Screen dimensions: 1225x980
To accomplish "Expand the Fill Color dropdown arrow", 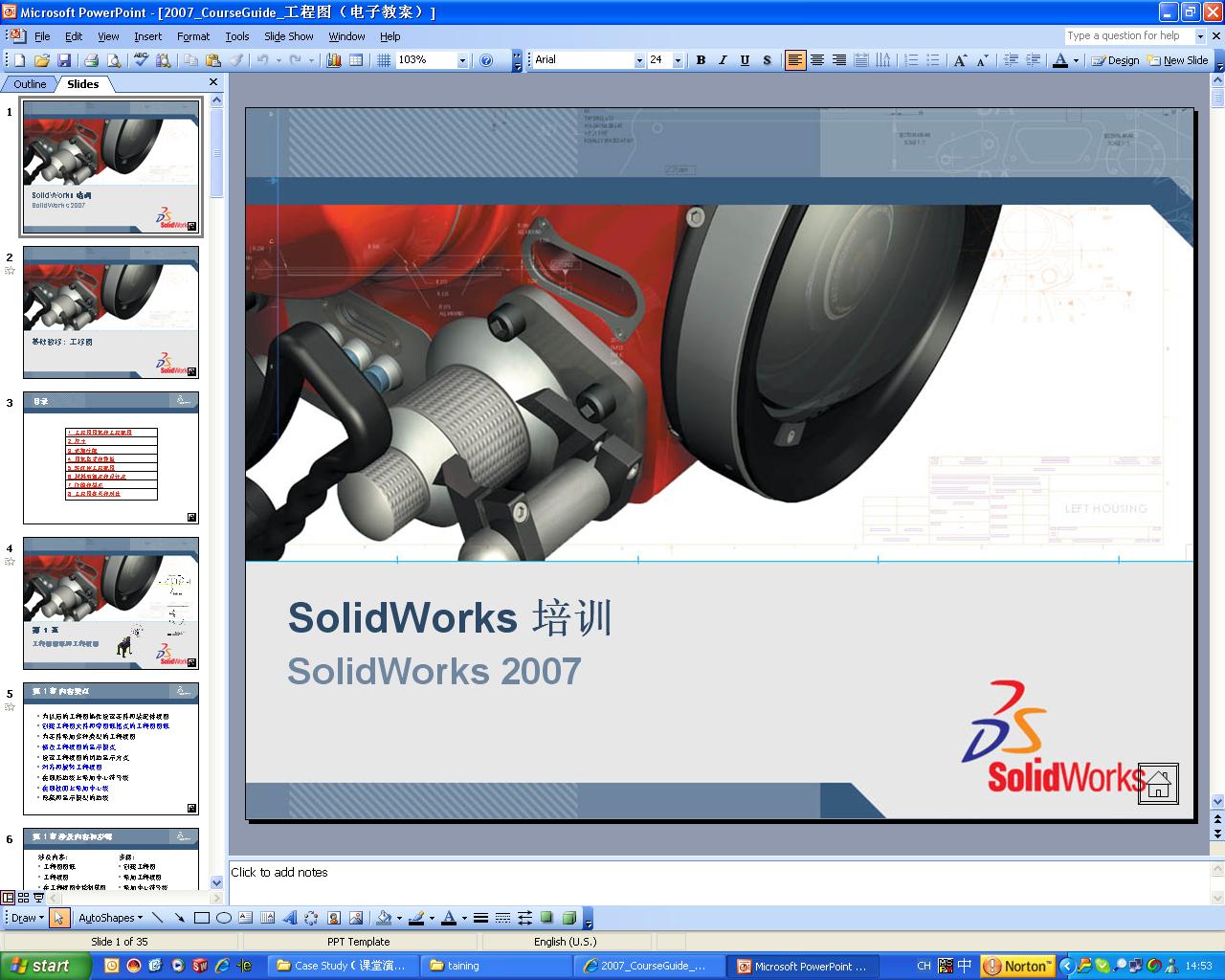I will (399, 918).
